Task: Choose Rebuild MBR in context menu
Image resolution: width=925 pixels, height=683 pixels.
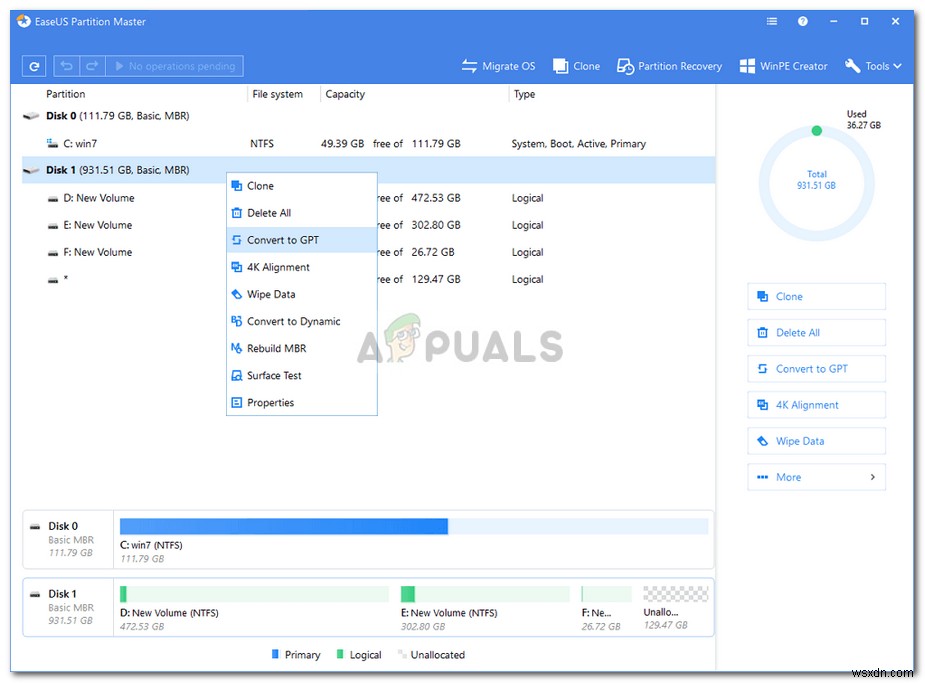Action: pos(301,349)
